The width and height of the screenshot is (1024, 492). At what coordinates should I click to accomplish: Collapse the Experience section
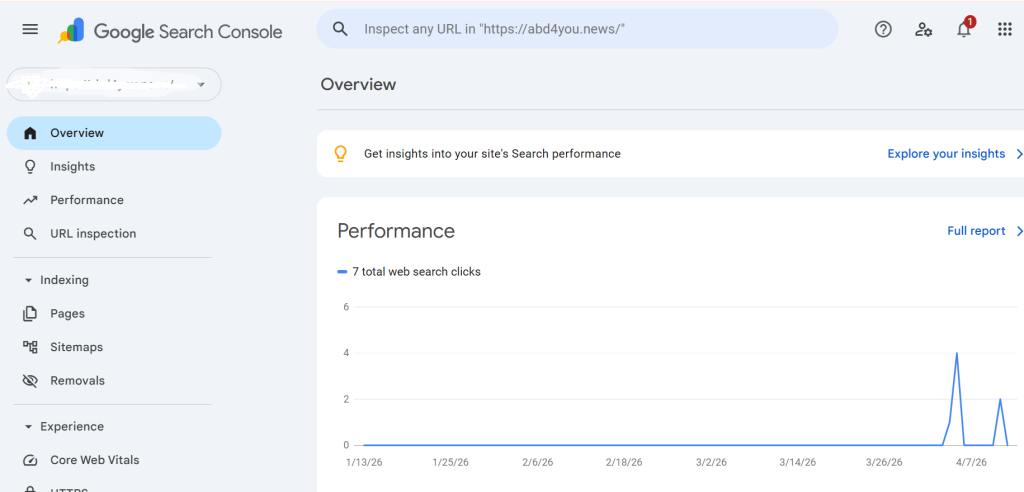28,427
